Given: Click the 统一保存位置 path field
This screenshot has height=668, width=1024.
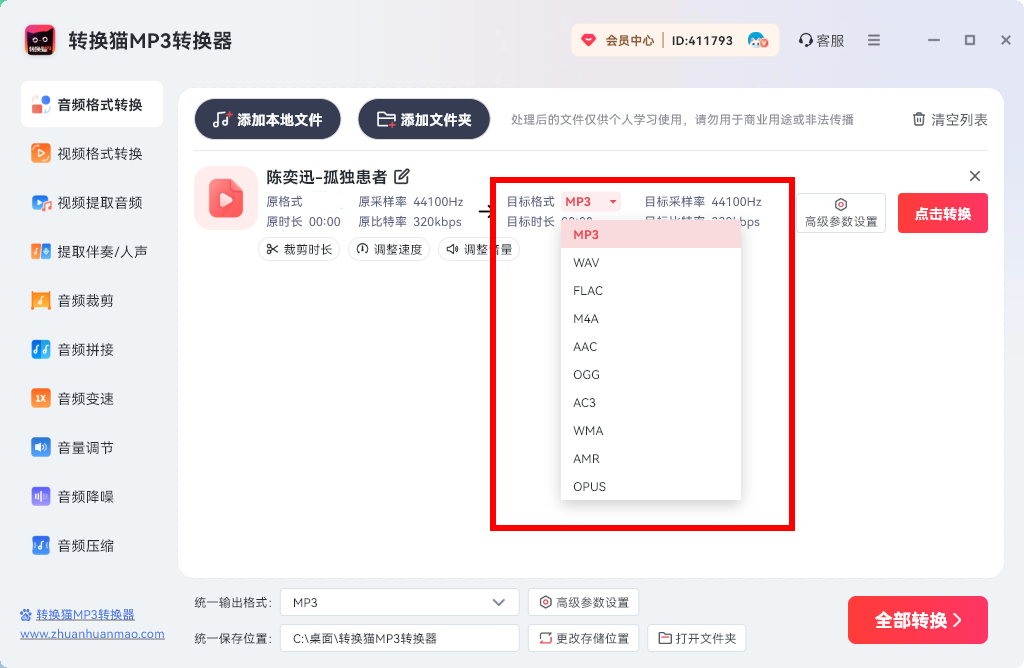Looking at the screenshot, I should 398,638.
